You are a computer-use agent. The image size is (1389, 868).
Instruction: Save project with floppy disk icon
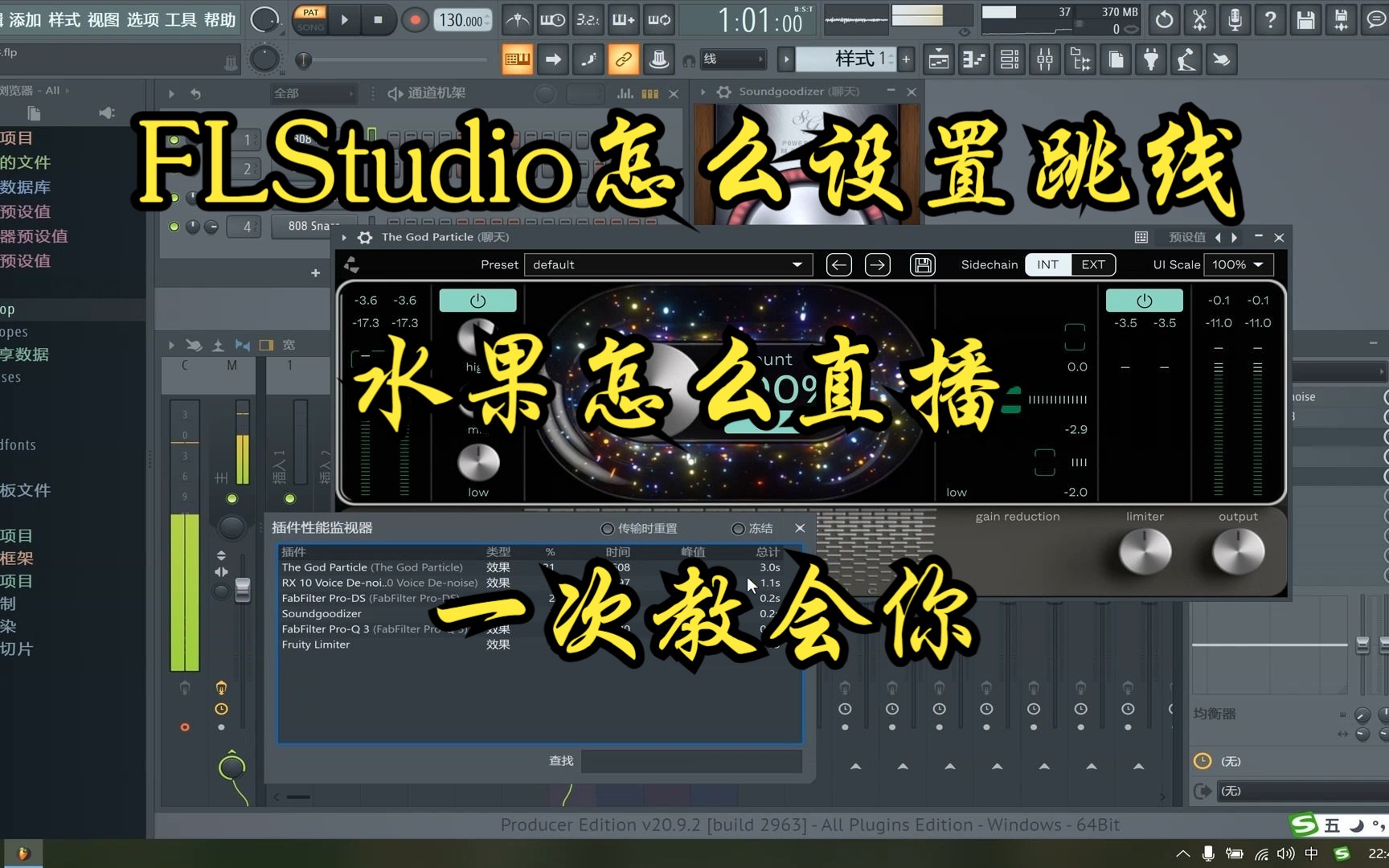click(1305, 20)
